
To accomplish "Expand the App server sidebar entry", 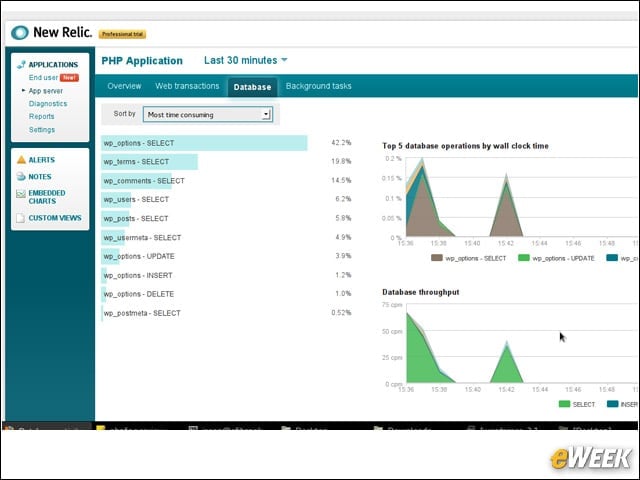I will coord(45,91).
